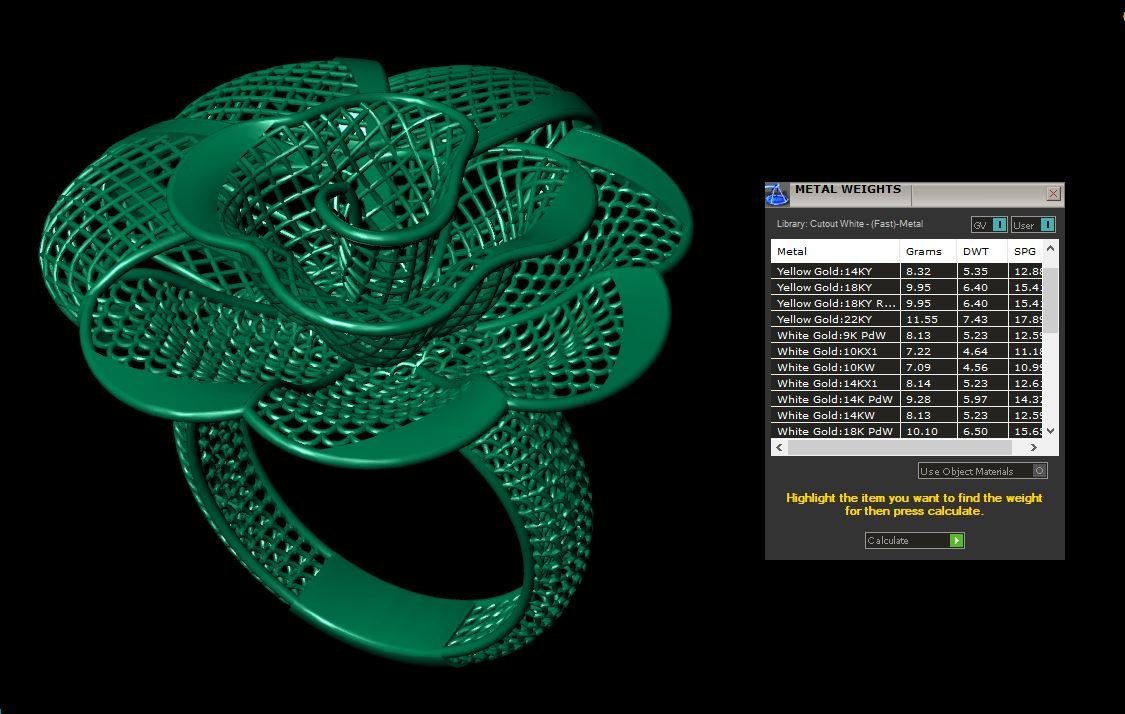The width and height of the screenshot is (1125, 714).
Task: Click the table's scroll up arrow
Action: 1050,248
